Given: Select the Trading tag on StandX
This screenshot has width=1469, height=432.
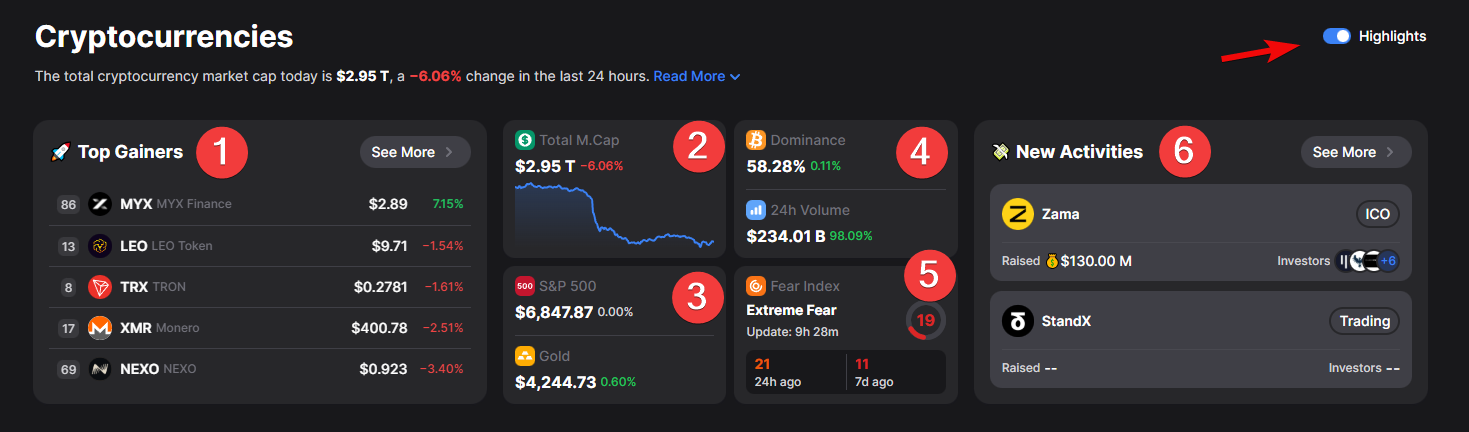Looking at the screenshot, I should click(x=1364, y=321).
